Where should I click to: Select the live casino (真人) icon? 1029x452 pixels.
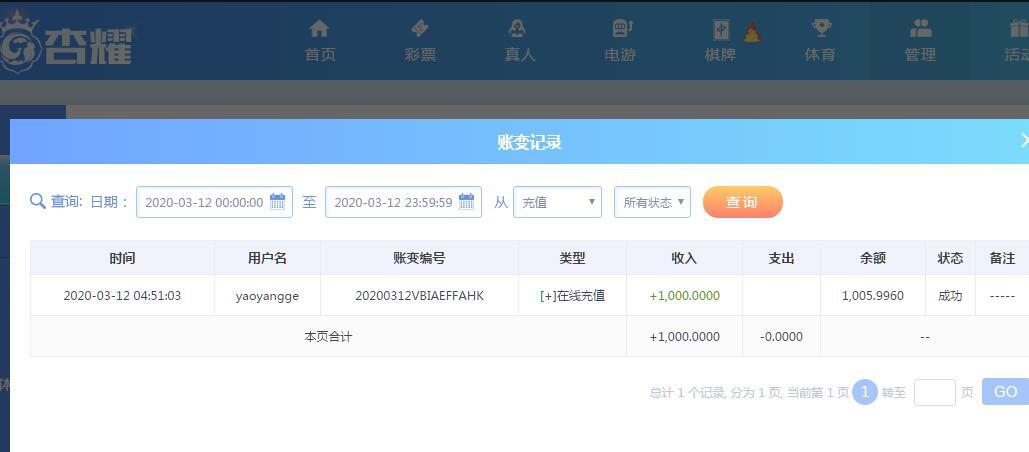point(518,29)
